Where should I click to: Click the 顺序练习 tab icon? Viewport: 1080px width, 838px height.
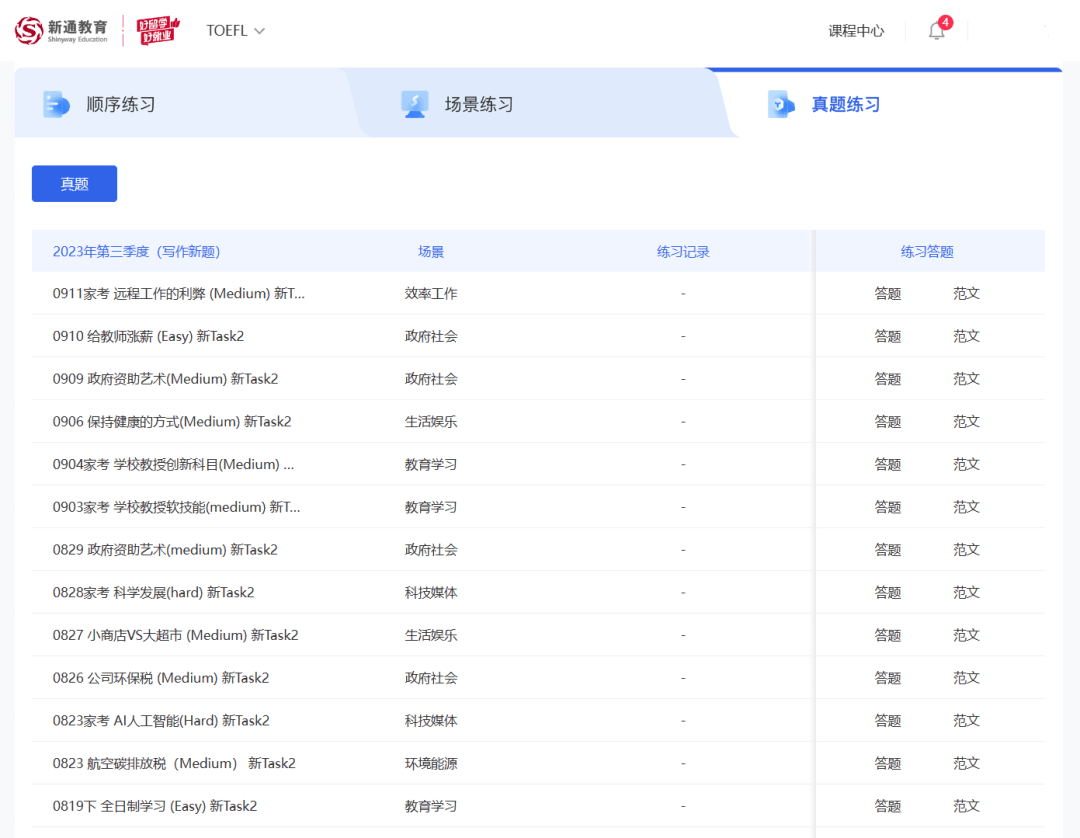(56, 105)
